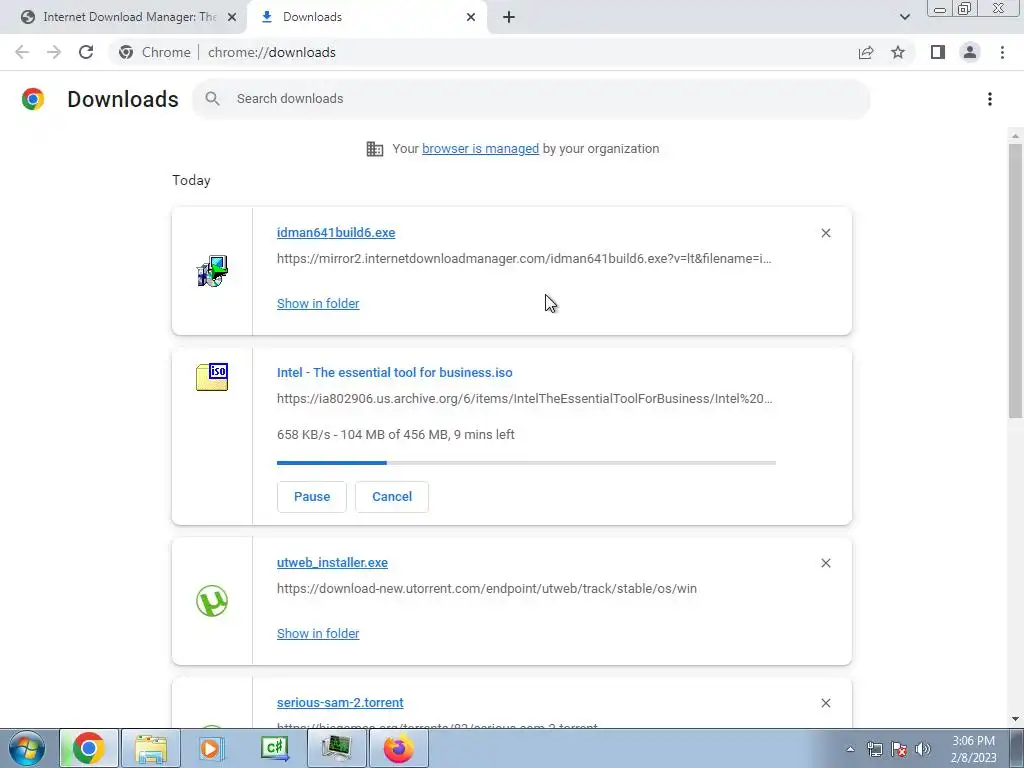Click the share icon in the address bar
The image size is (1024, 768).
(866, 52)
